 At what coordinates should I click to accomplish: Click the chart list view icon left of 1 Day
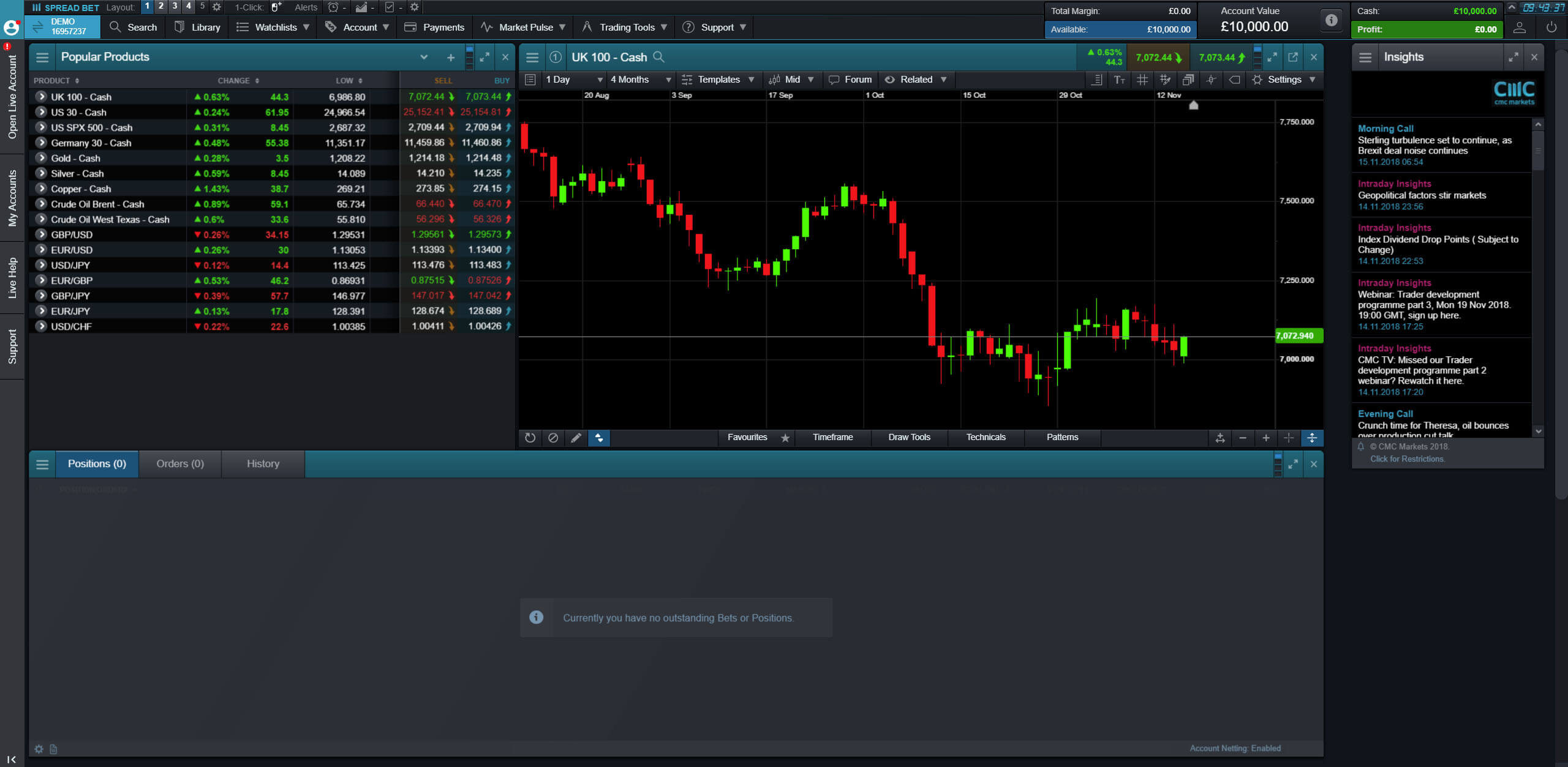coord(530,80)
